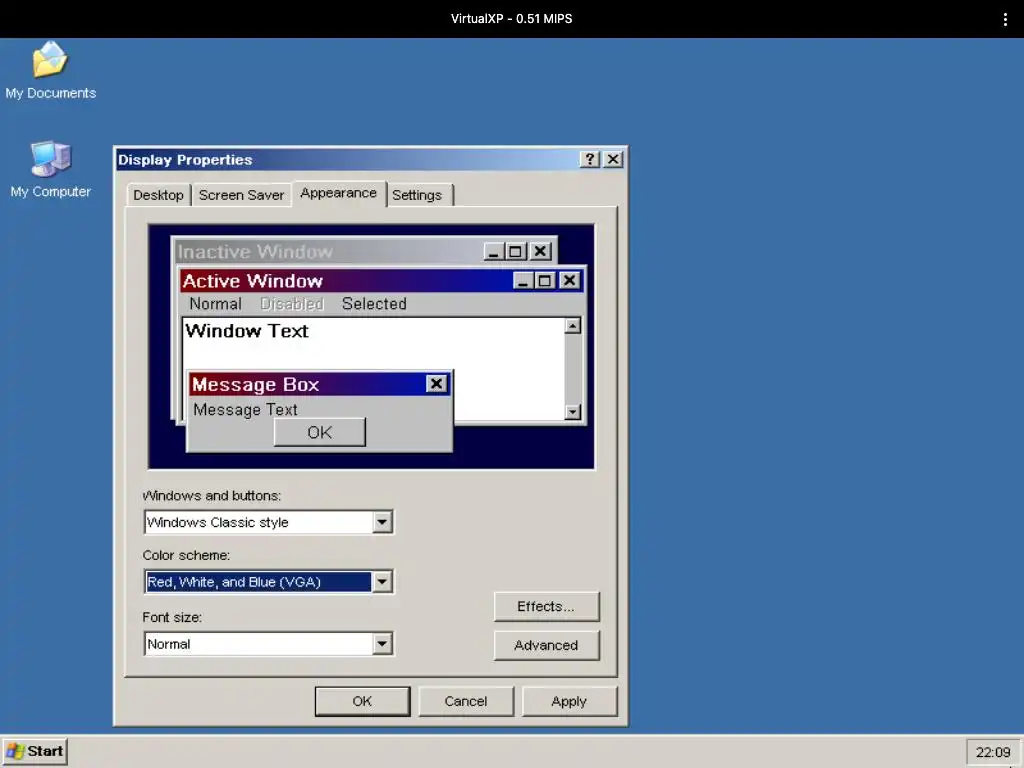Expand the Color scheme dropdown arrow
This screenshot has width=1024, height=768.
click(382, 581)
